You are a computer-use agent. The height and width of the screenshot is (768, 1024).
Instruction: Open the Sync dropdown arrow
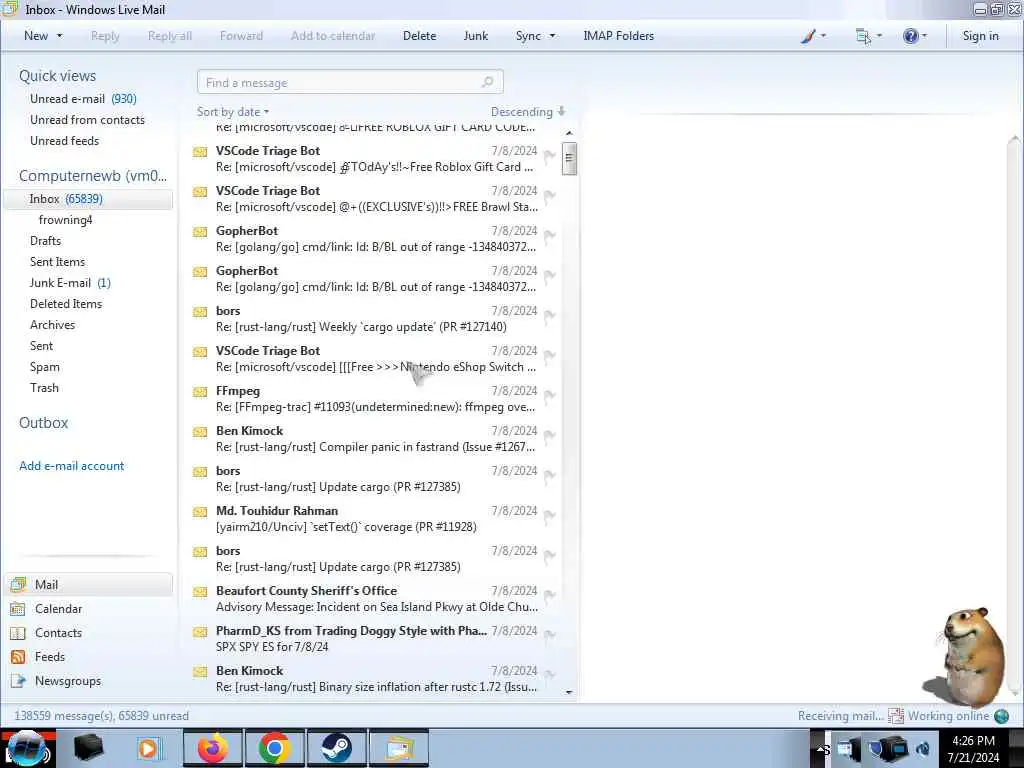552,36
